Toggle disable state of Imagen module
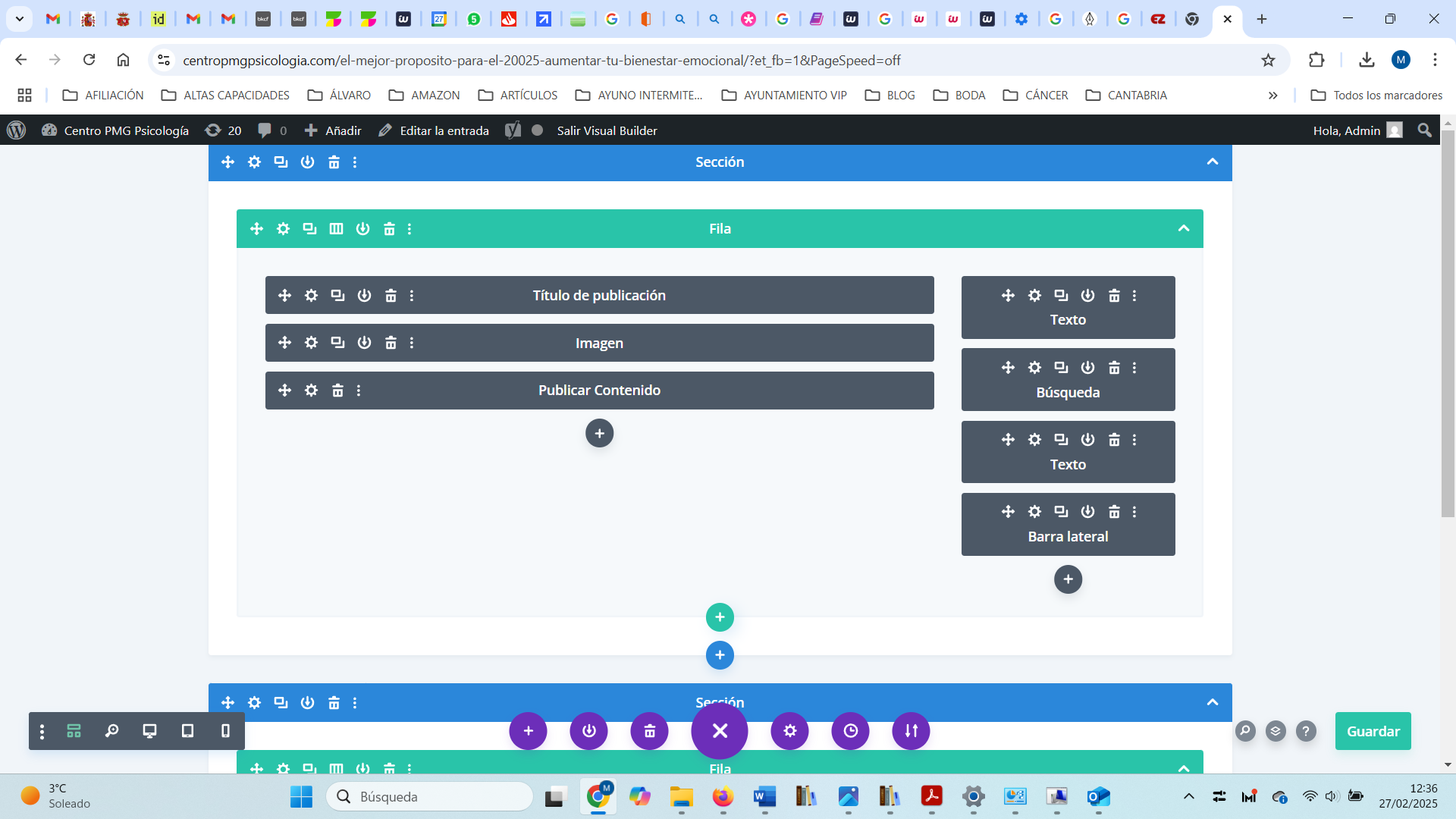This screenshot has width=1456, height=819. coord(364,343)
